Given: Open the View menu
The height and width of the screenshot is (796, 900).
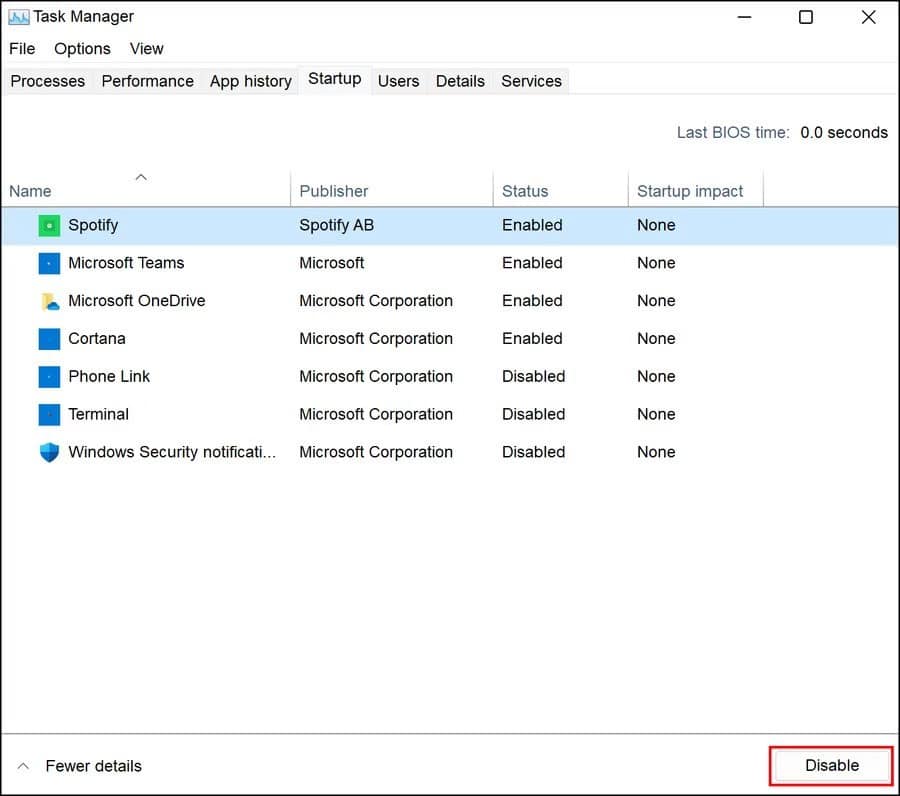Looking at the screenshot, I should point(146,48).
